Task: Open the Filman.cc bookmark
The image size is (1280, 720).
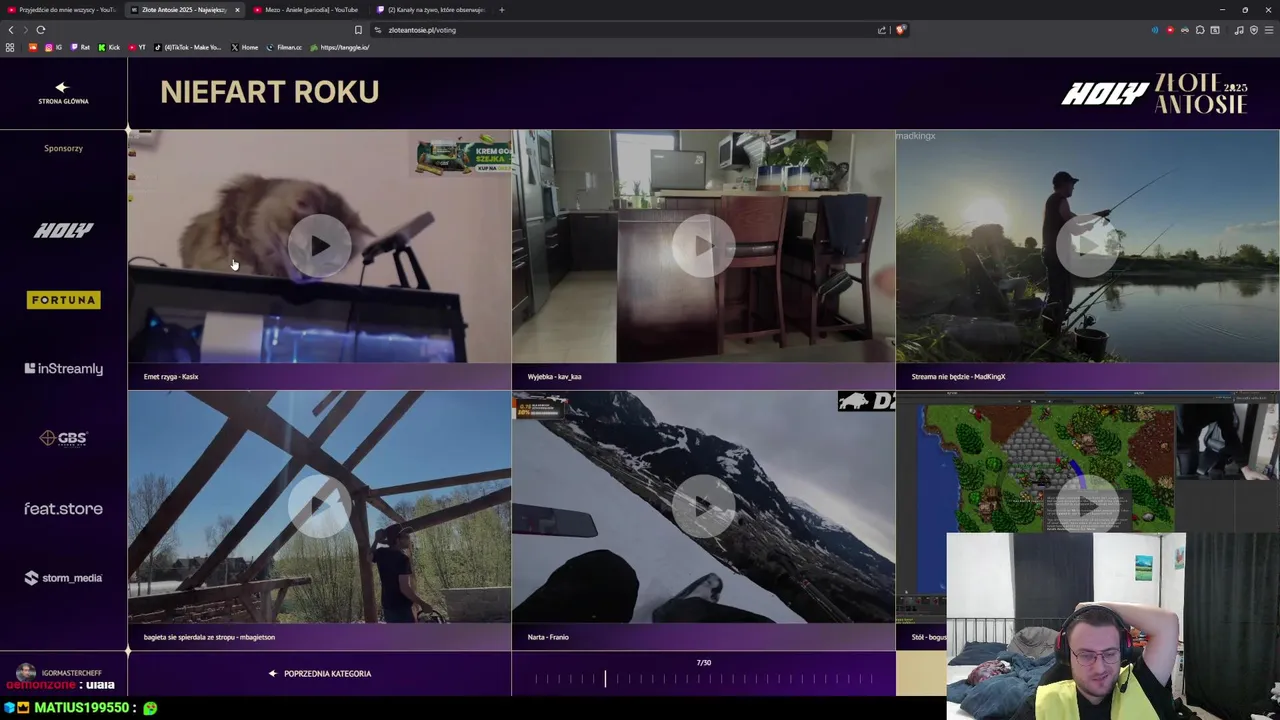Action: (x=285, y=47)
